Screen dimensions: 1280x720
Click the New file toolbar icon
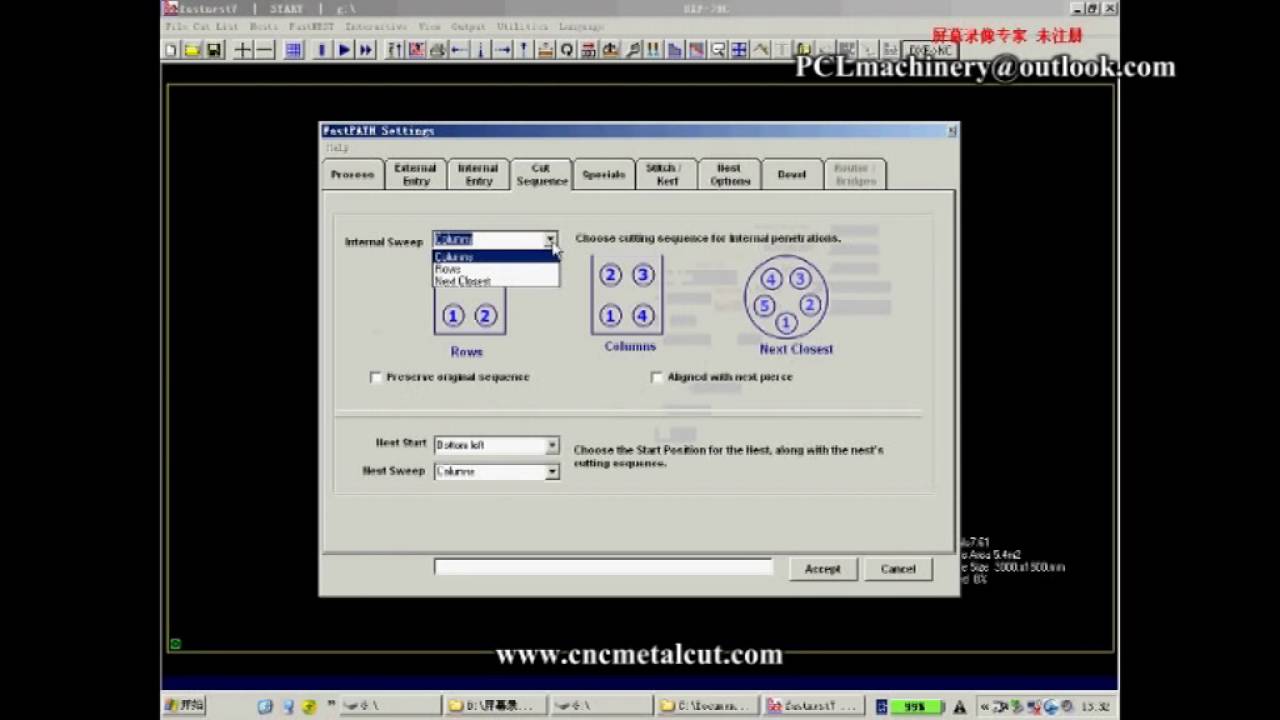pos(171,49)
